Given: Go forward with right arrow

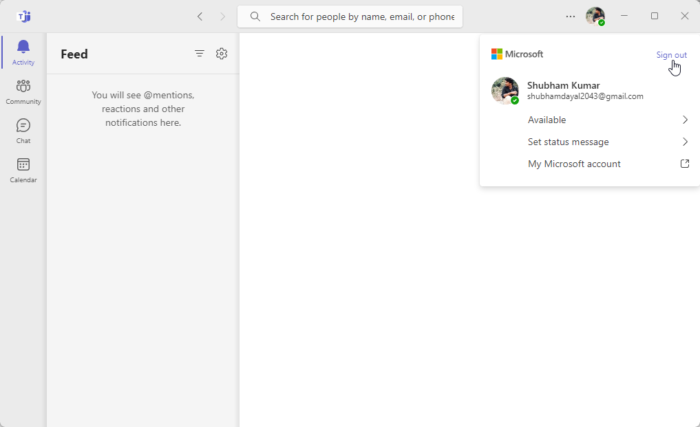Looking at the screenshot, I should [222, 16].
